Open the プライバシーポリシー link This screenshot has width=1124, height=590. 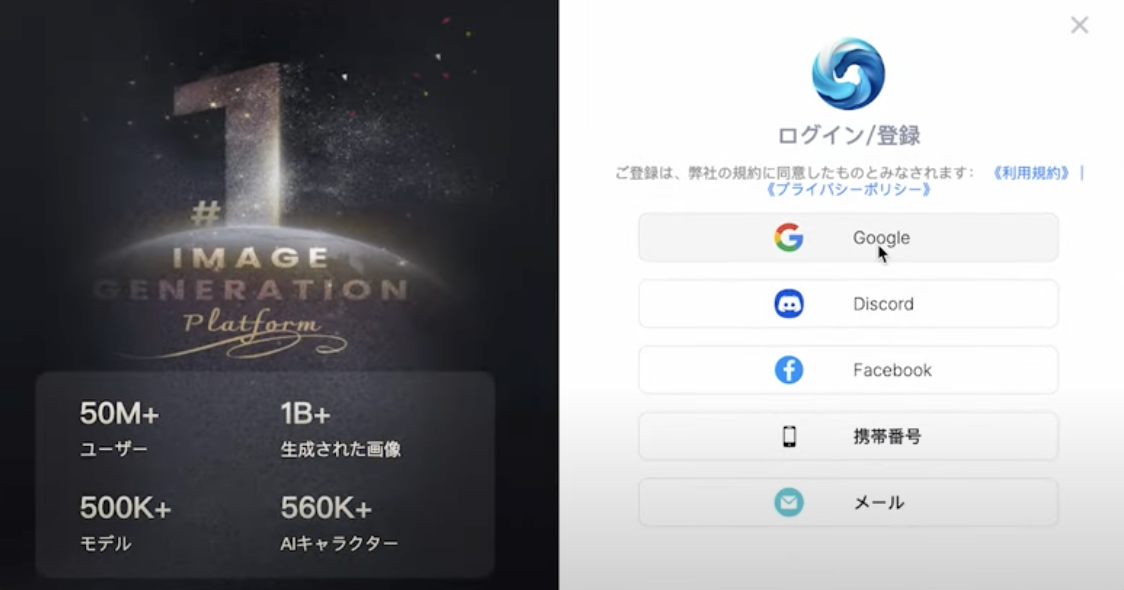[x=848, y=189]
